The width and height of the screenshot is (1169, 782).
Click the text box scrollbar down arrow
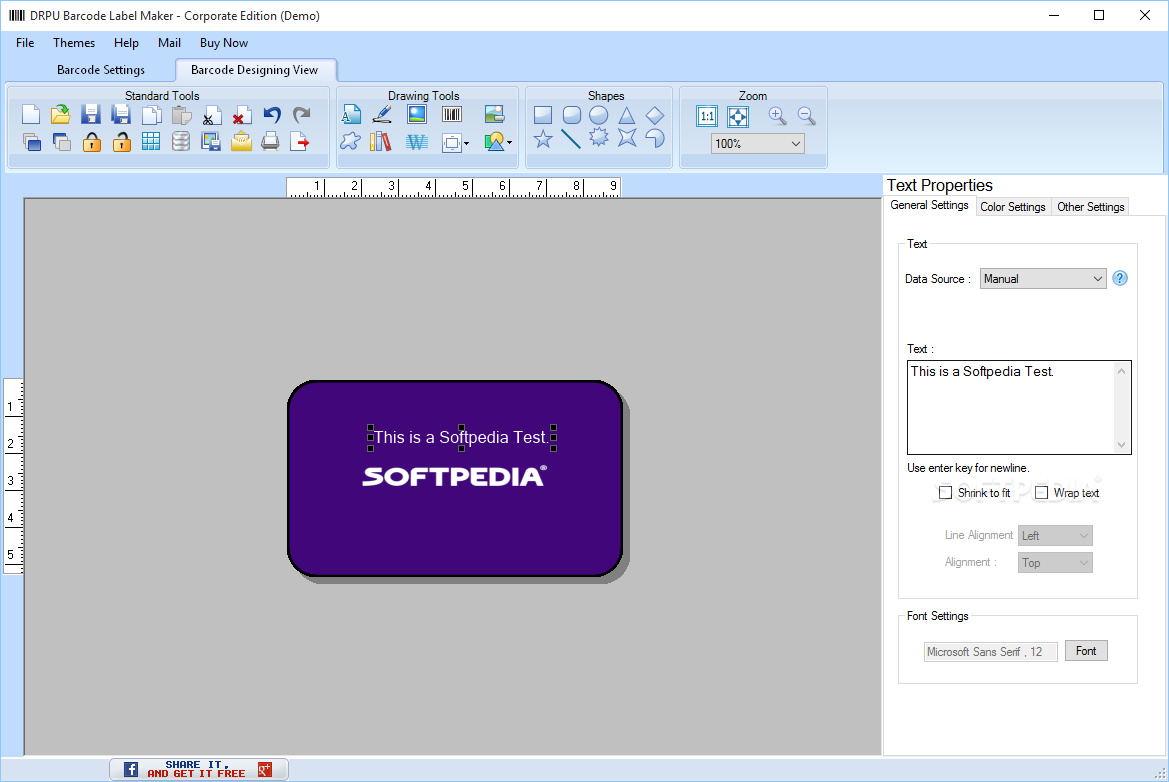1121,445
